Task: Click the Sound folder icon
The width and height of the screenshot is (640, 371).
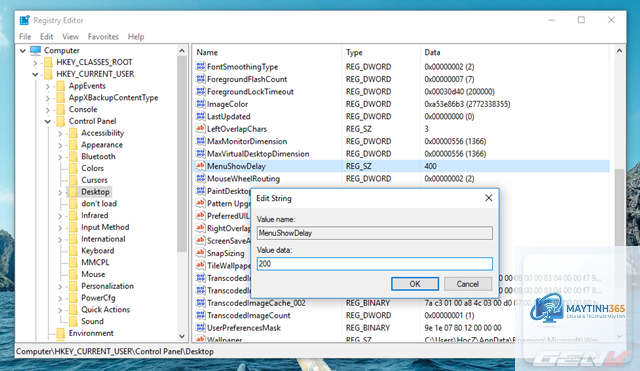Action: click(73, 321)
